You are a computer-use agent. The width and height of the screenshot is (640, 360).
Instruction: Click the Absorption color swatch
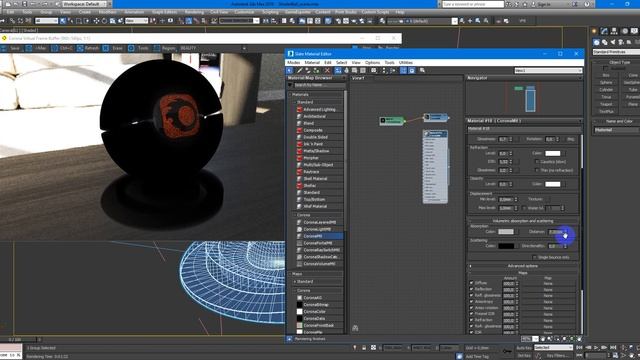click(506, 232)
